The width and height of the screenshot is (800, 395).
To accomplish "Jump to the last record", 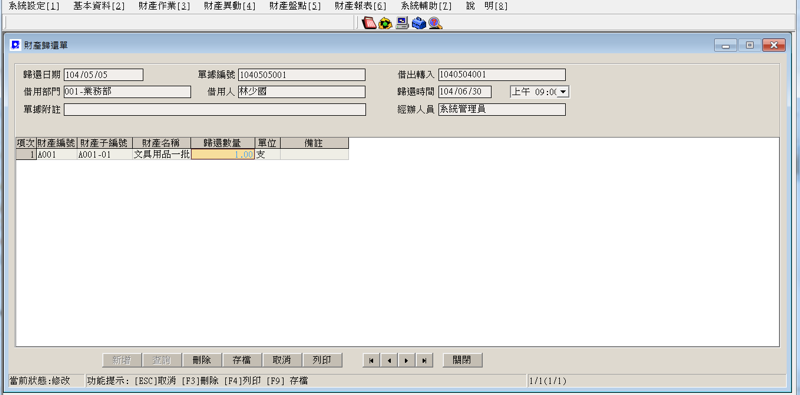I will click(424, 360).
